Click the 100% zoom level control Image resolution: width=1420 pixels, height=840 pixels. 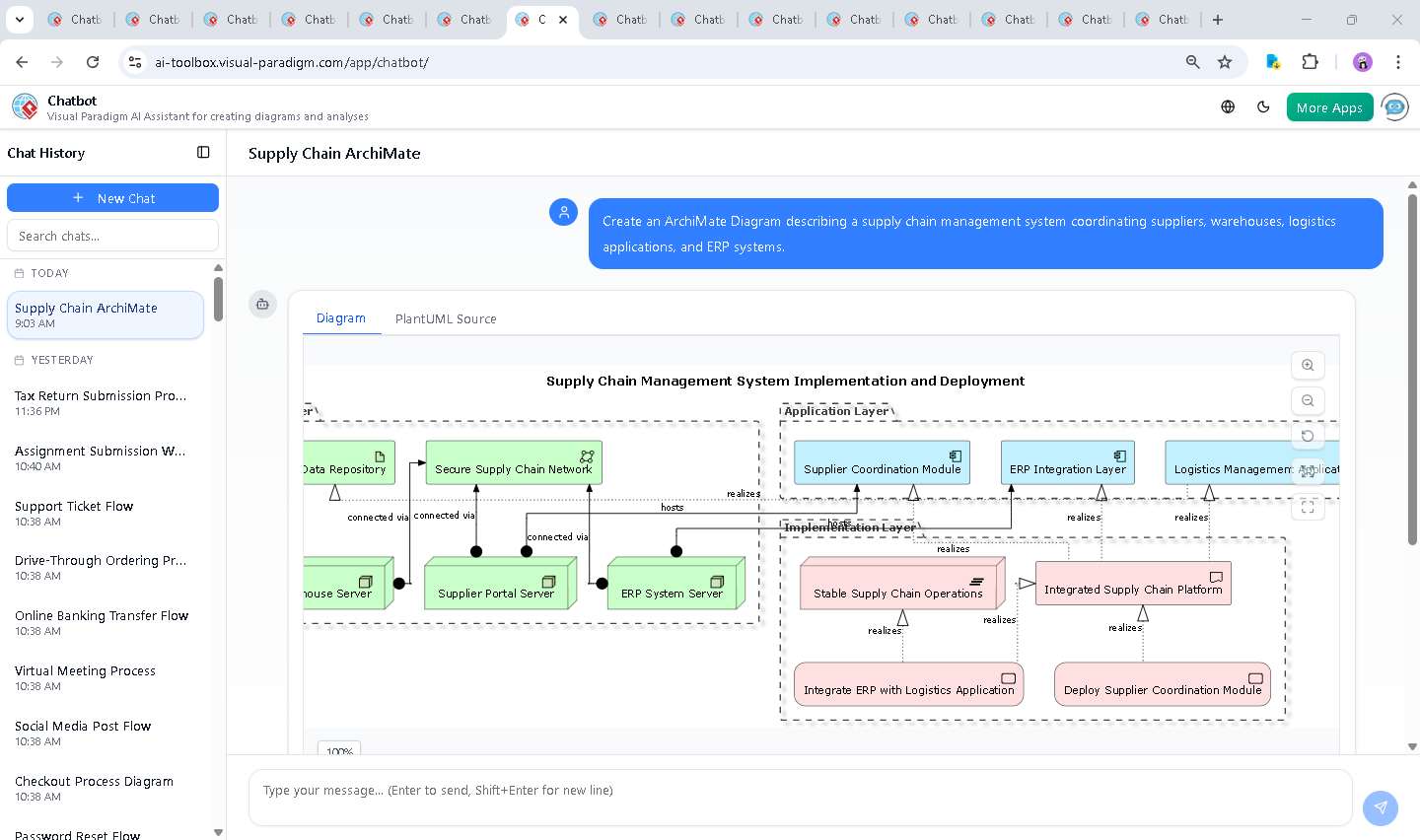coord(338,750)
